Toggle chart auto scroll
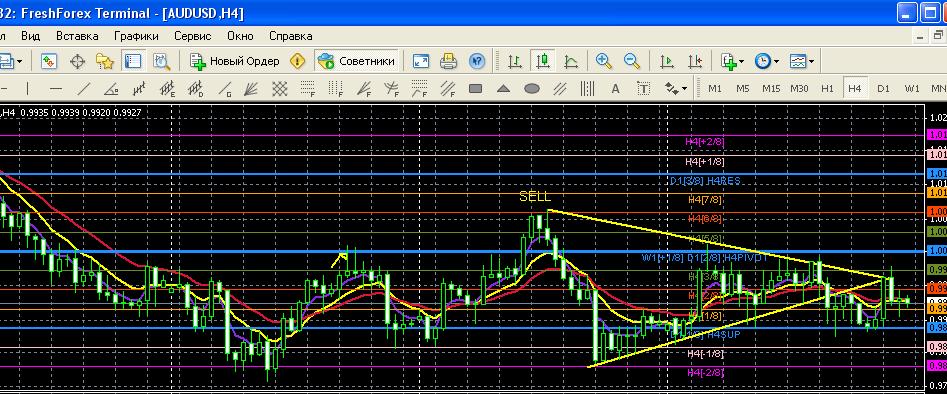The width and height of the screenshot is (947, 394). 667,61
